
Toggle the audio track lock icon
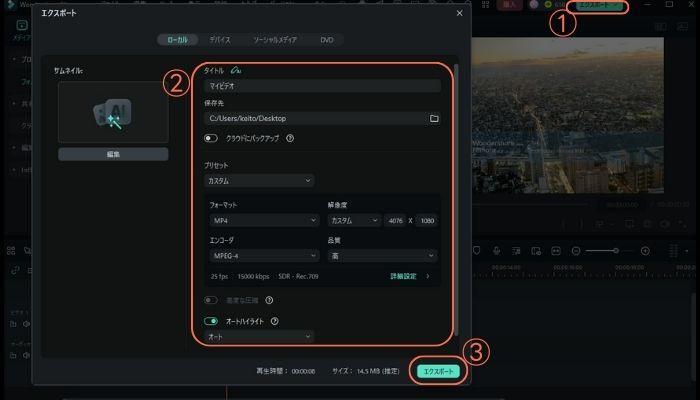point(13,355)
